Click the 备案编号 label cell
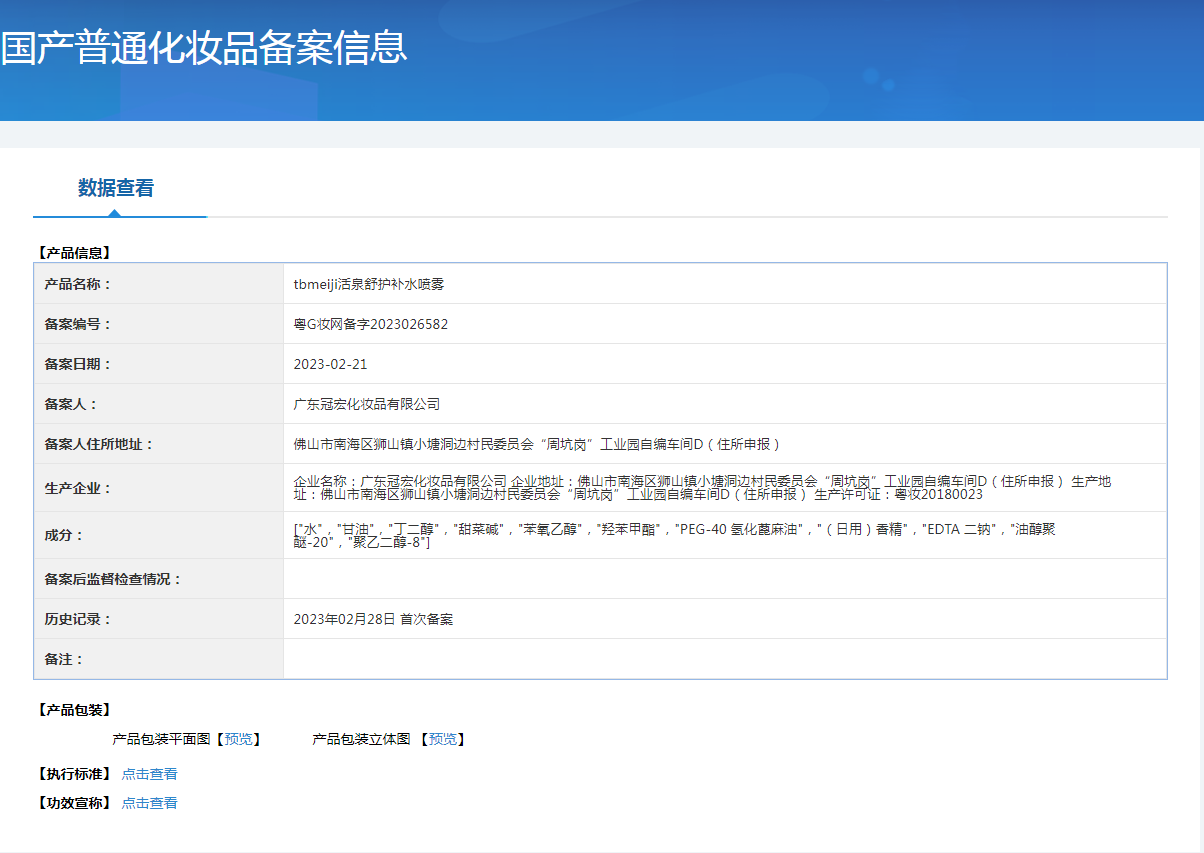The width and height of the screenshot is (1204, 853). 159,324
